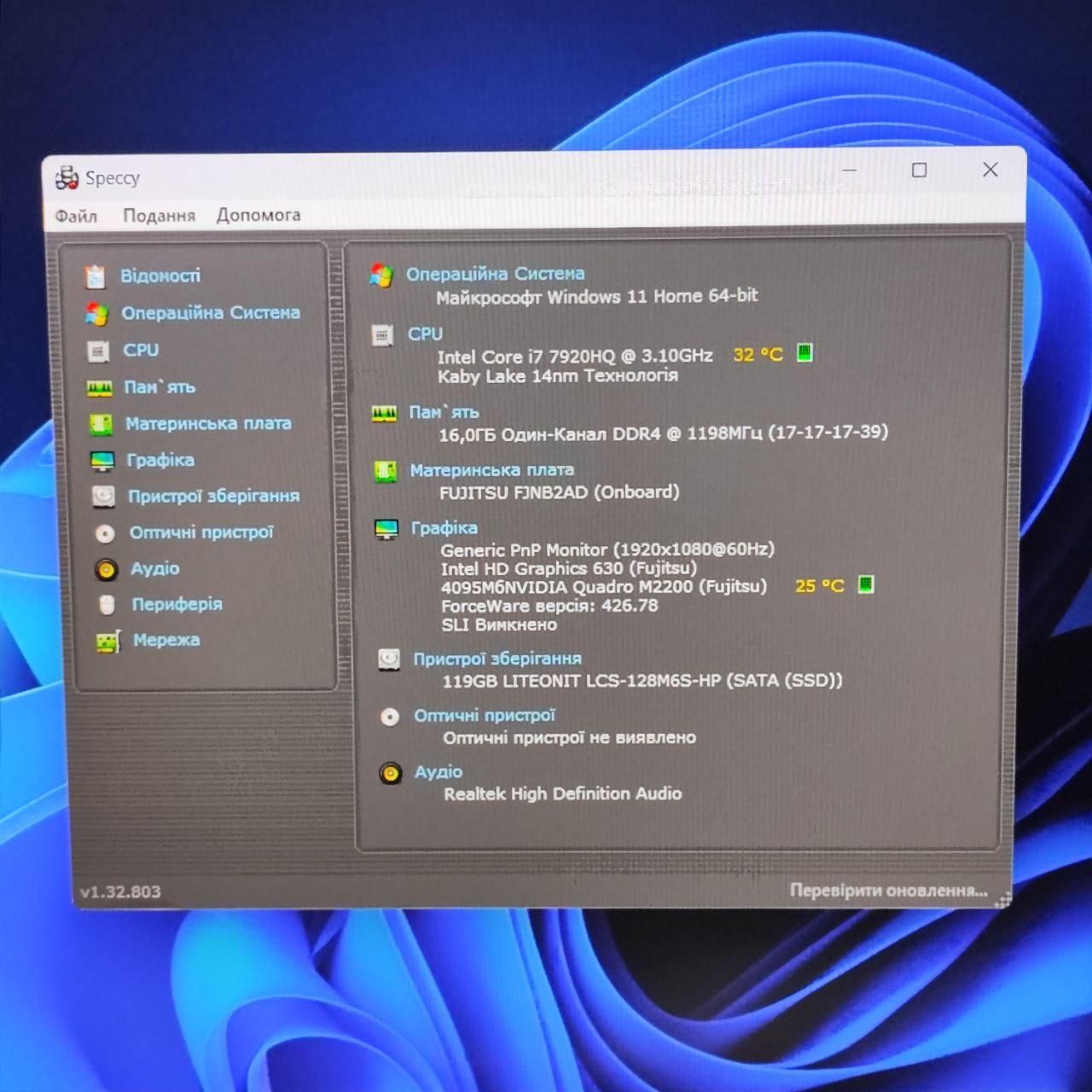This screenshot has width=1092, height=1092.
Task: Click the RAM stick icon in sidebar
Action: pyautogui.click(x=99, y=388)
